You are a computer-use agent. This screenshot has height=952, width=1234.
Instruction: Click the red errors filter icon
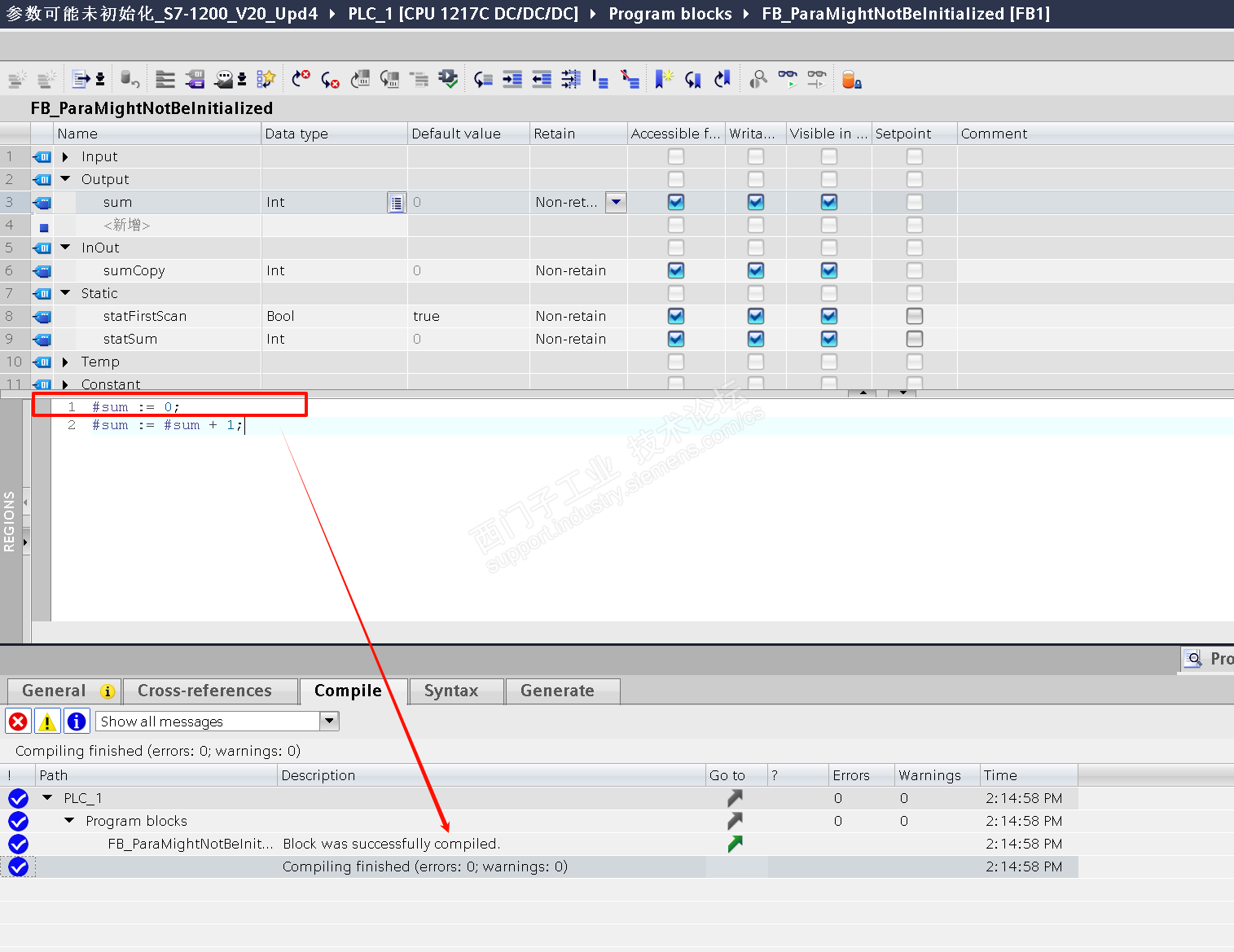(18, 722)
